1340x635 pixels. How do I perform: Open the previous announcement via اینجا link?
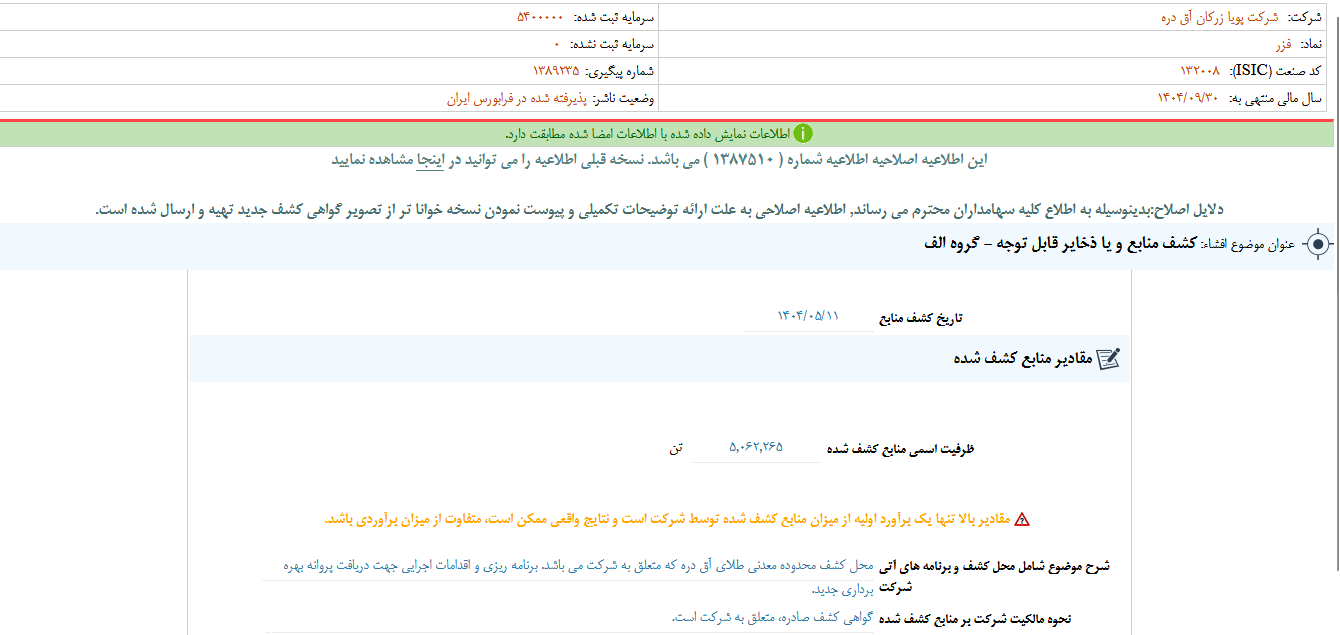(431, 160)
